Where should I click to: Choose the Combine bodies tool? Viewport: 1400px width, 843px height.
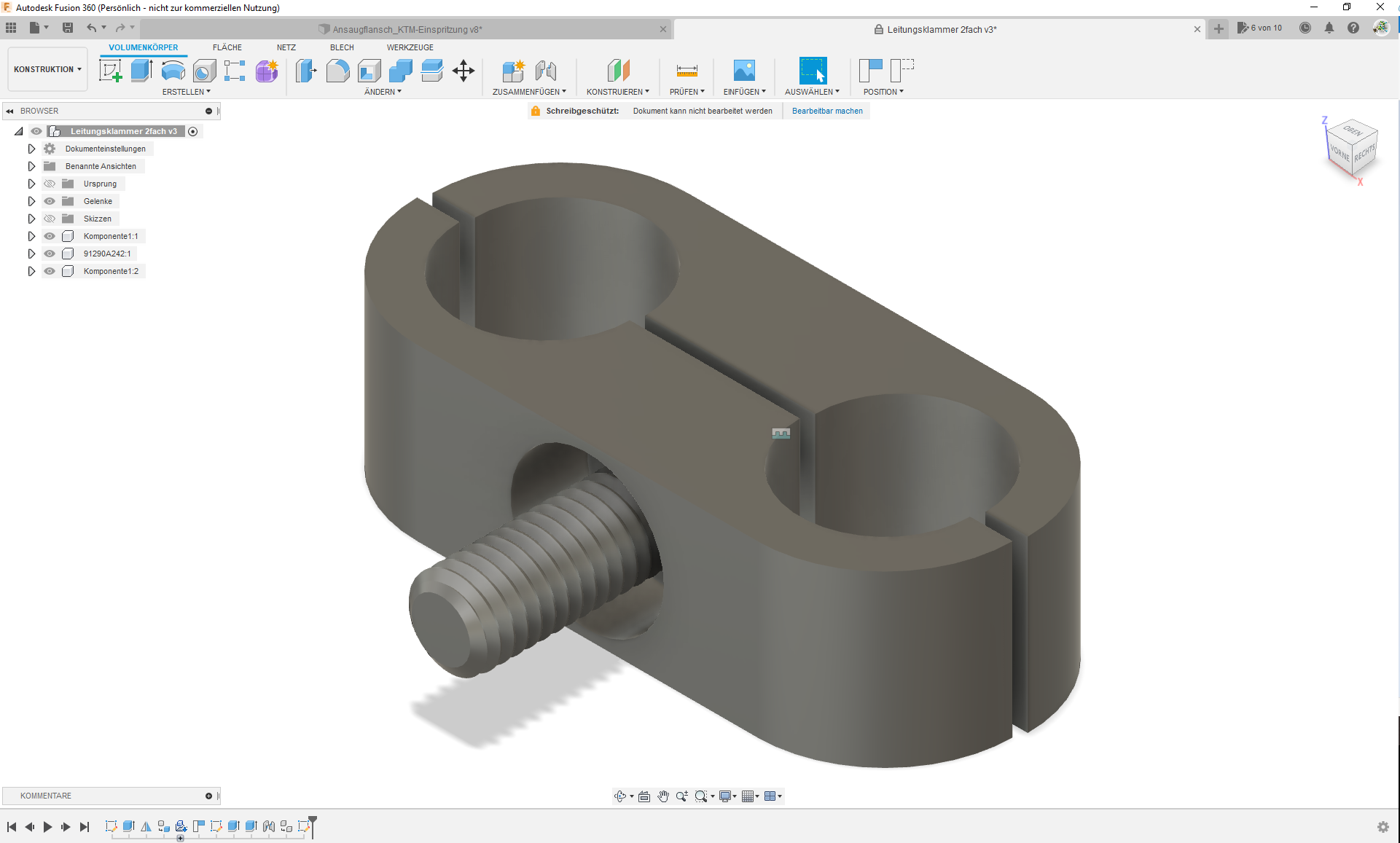click(x=401, y=71)
